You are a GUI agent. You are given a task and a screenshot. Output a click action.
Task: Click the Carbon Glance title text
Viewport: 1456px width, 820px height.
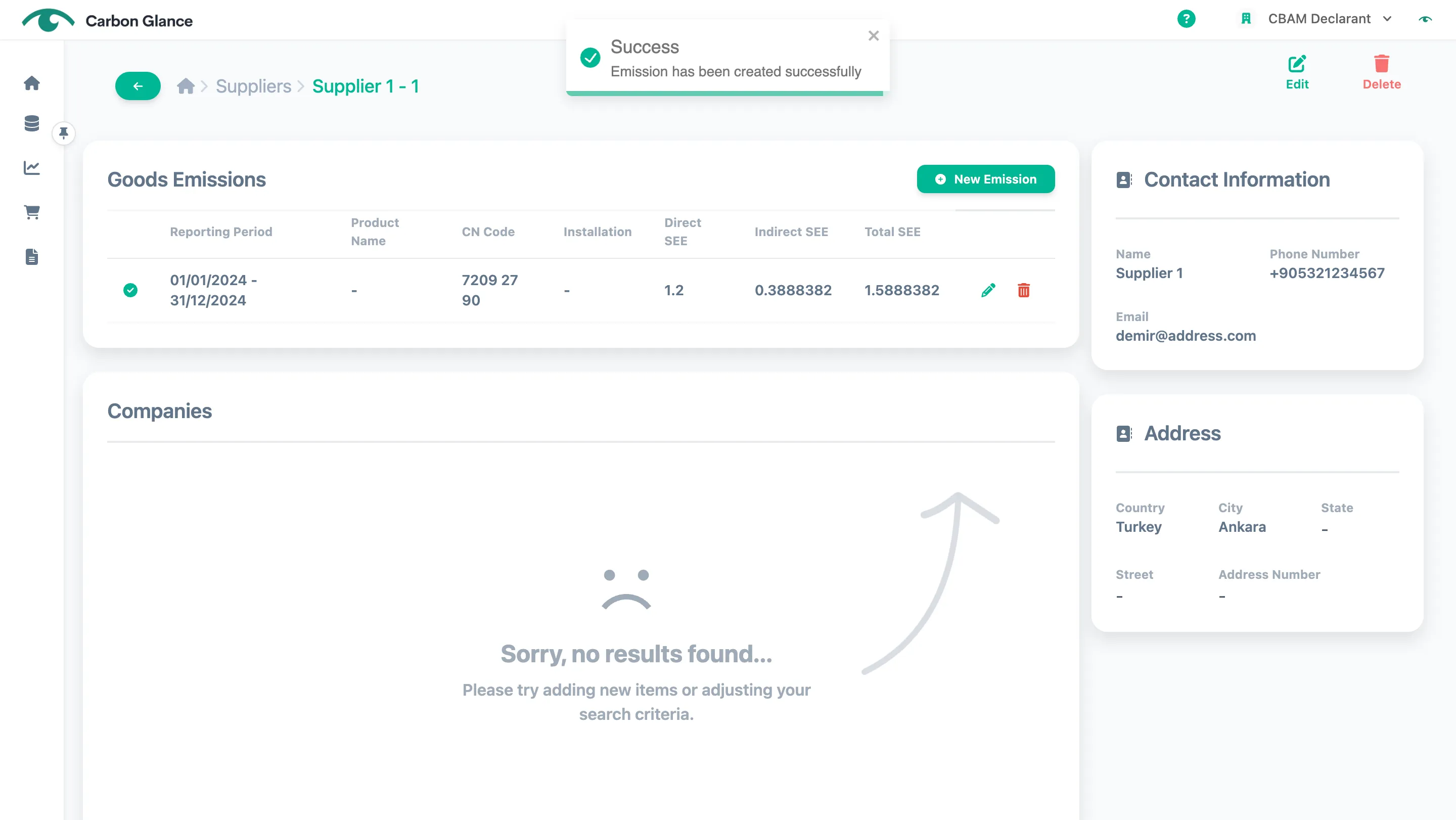click(139, 20)
